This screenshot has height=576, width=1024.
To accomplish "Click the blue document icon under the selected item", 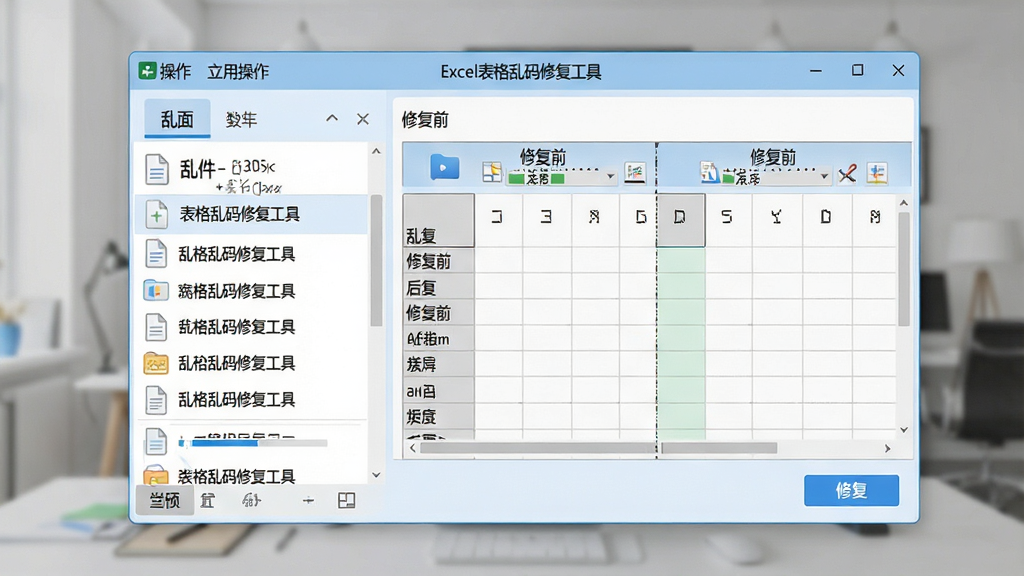I will click(x=156, y=253).
